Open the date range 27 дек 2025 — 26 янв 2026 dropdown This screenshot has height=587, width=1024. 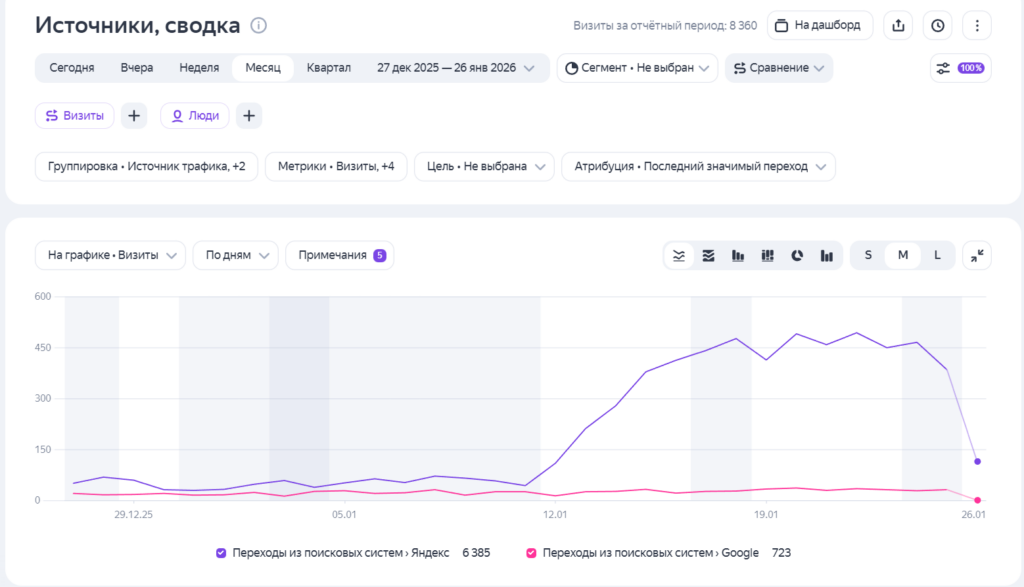(x=456, y=68)
